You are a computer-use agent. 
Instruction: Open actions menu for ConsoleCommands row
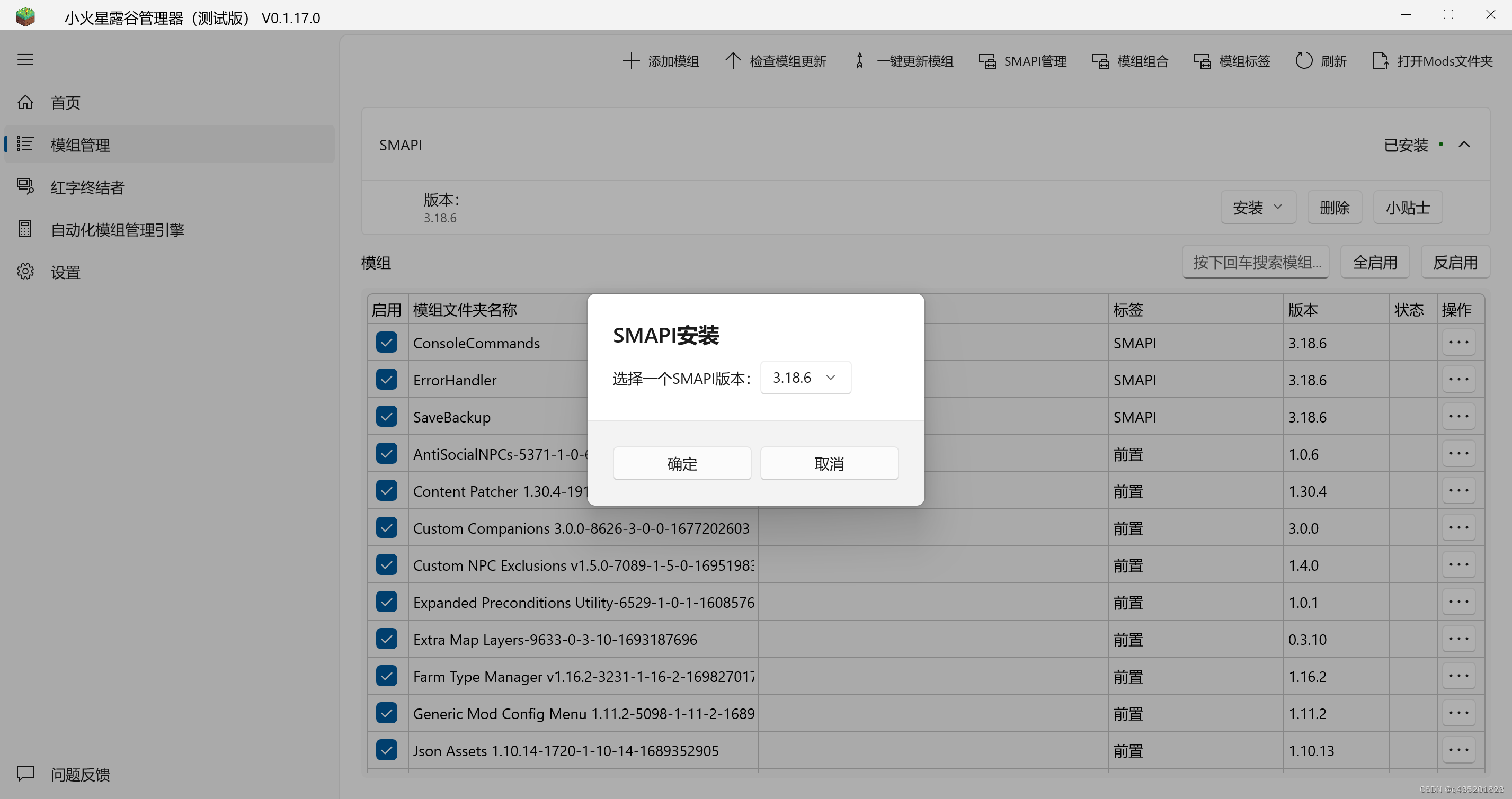[x=1458, y=343]
